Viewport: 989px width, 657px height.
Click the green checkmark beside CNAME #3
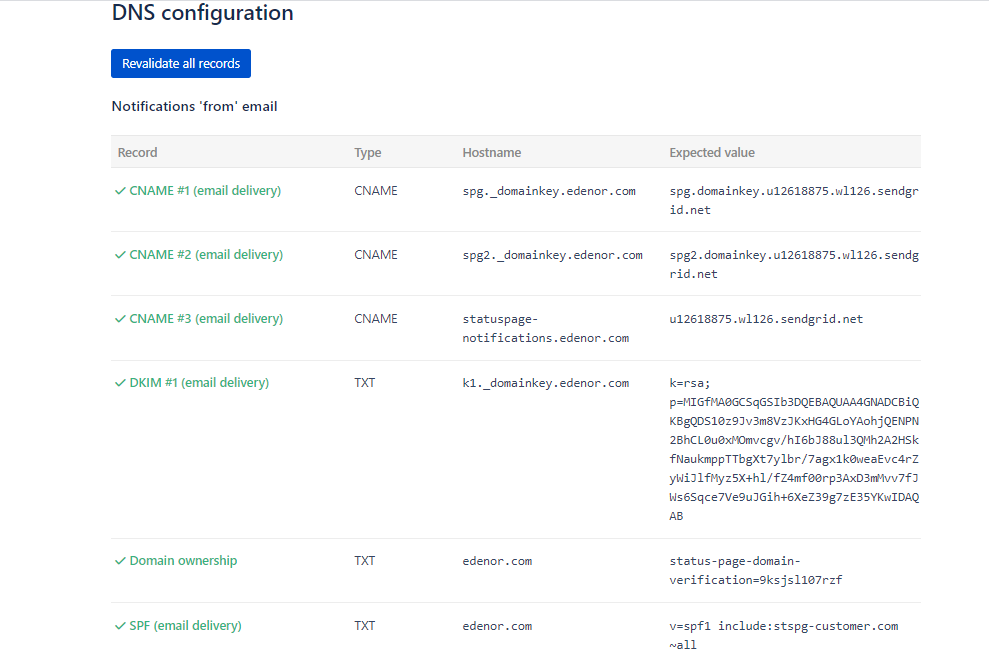120,318
